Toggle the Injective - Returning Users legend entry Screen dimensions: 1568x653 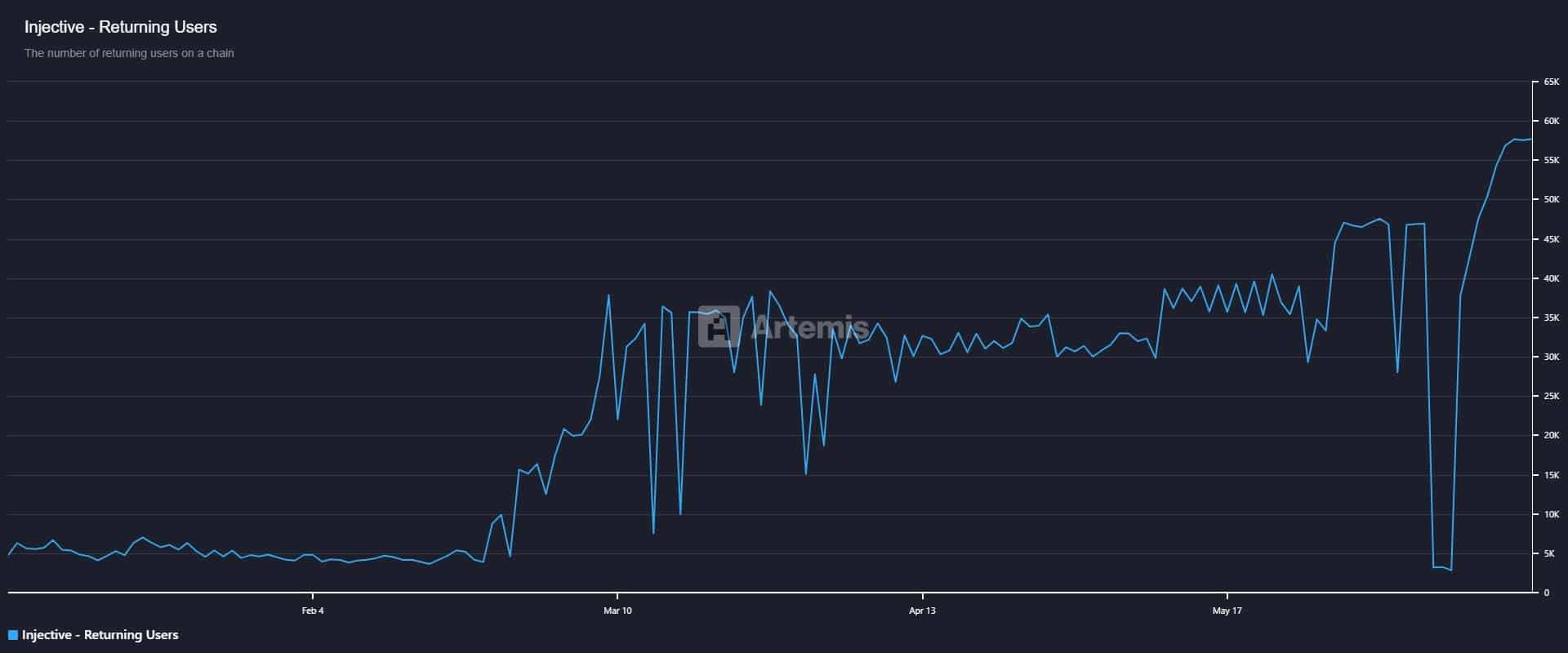click(x=93, y=635)
